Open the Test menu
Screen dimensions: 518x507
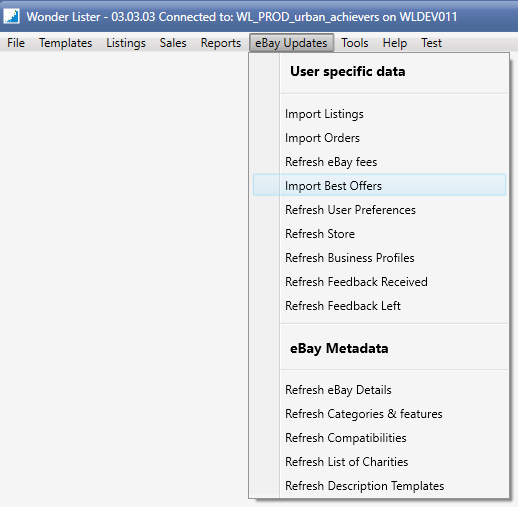(431, 43)
